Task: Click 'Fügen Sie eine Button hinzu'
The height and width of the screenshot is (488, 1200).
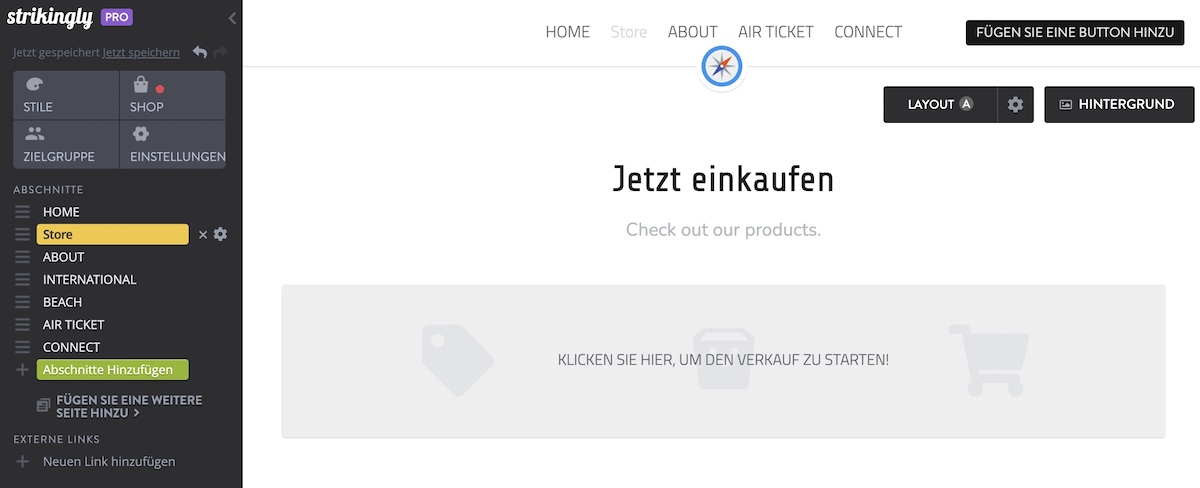Action: pos(1074,32)
